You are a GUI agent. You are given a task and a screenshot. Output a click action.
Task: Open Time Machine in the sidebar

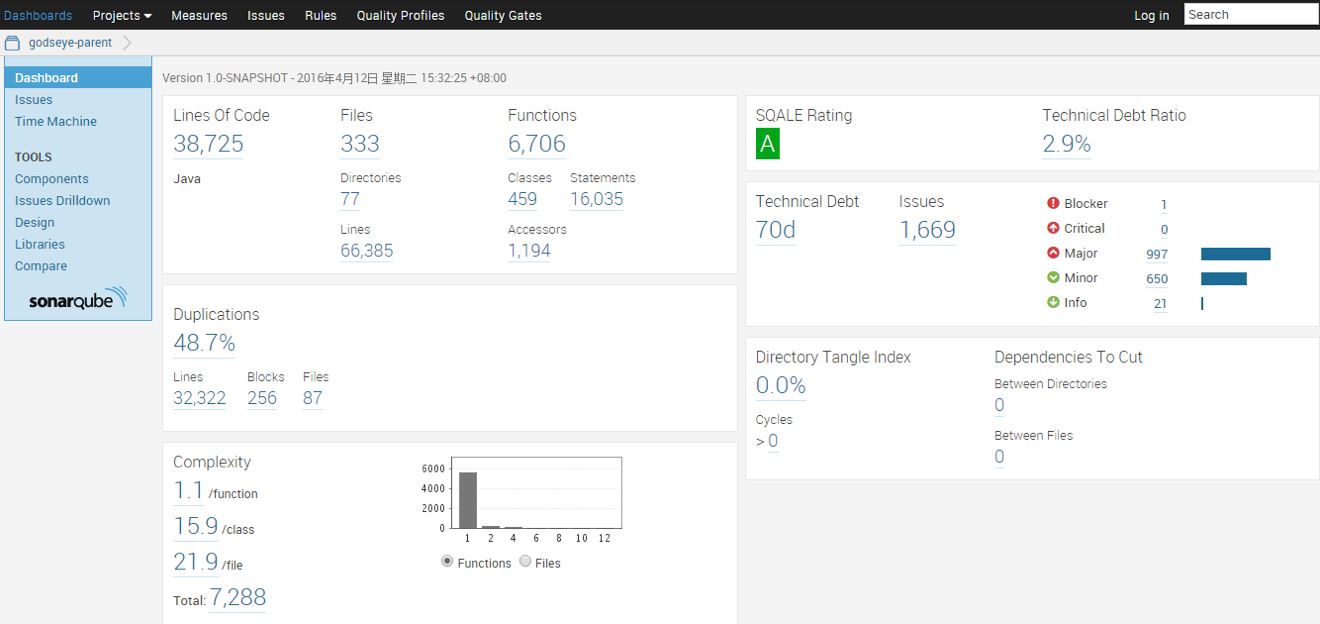pos(56,121)
